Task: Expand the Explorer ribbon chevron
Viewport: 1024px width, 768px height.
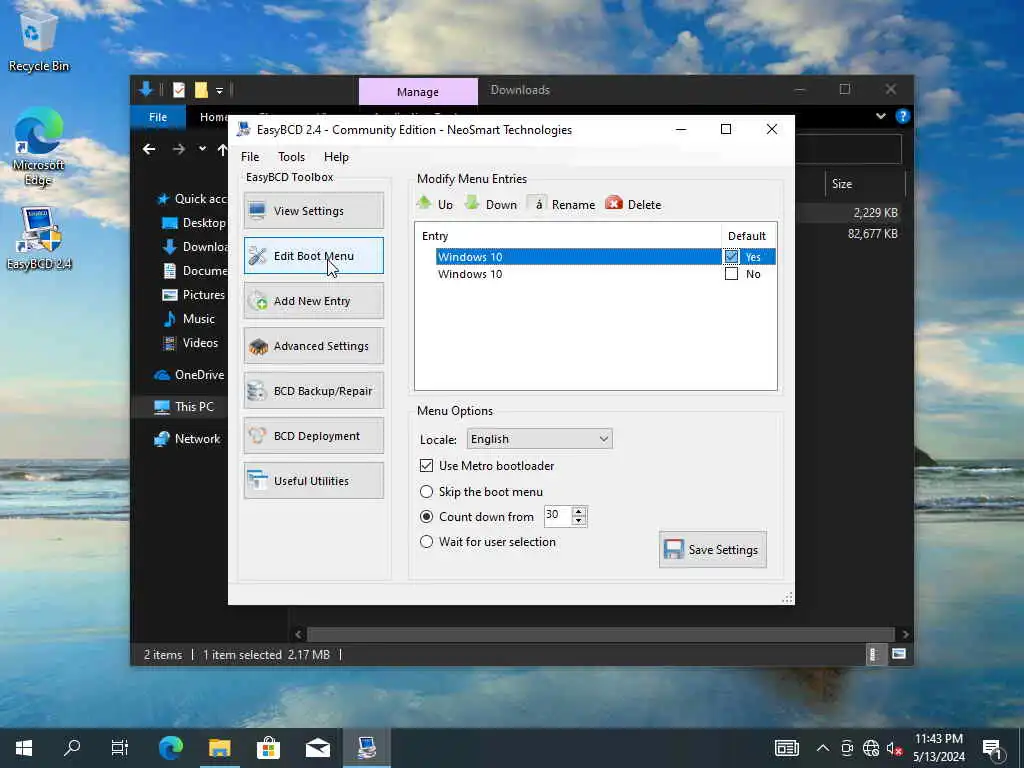Action: point(880,116)
